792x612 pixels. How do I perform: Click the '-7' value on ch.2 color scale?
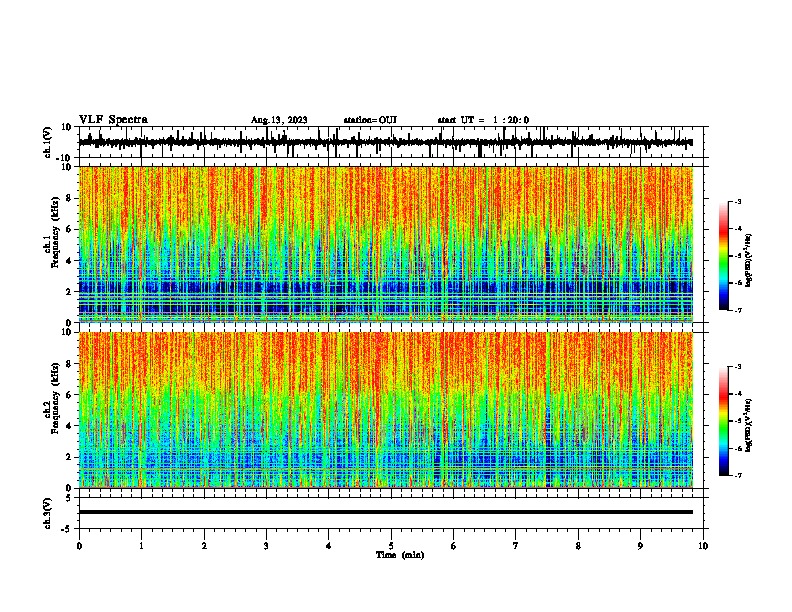click(737, 475)
